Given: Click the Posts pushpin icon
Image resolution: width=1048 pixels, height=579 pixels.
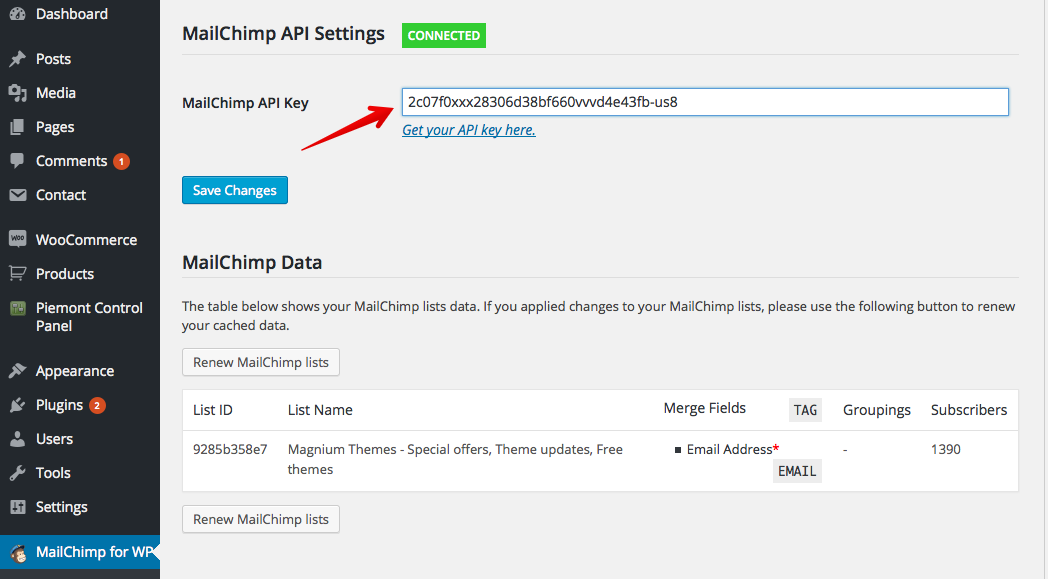Looking at the screenshot, I should click(x=17, y=59).
